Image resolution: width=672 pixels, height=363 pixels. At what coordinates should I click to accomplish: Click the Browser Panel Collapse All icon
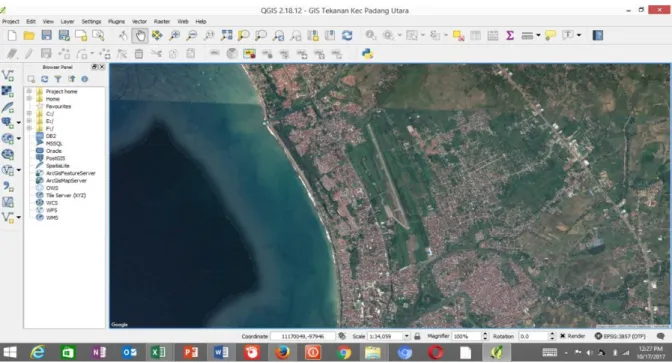tap(71, 79)
